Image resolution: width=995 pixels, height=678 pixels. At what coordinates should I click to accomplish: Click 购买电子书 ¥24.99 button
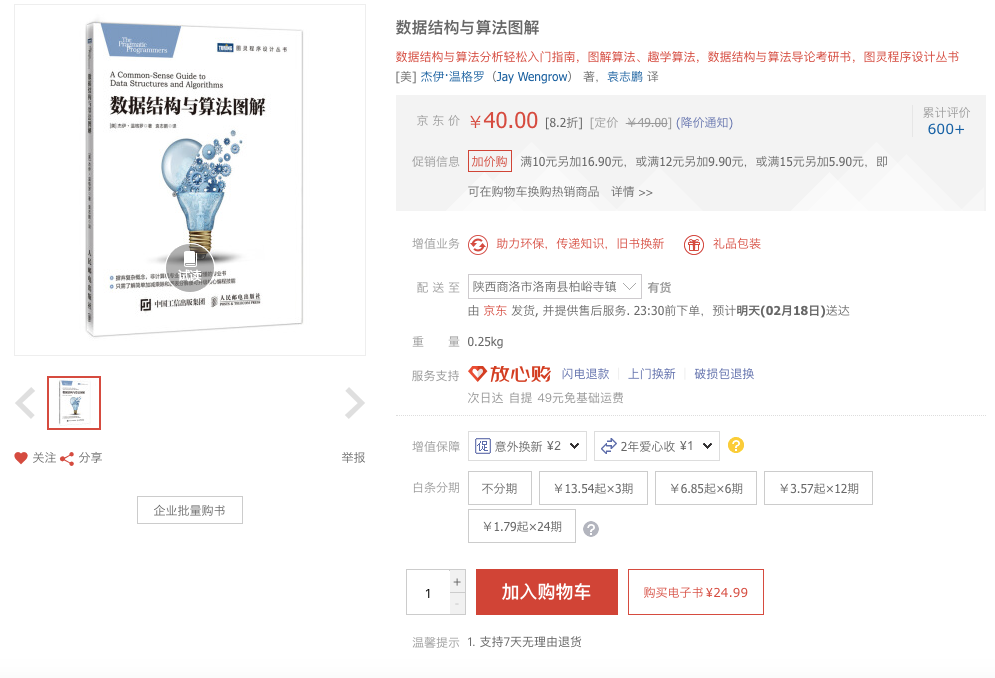click(695, 592)
